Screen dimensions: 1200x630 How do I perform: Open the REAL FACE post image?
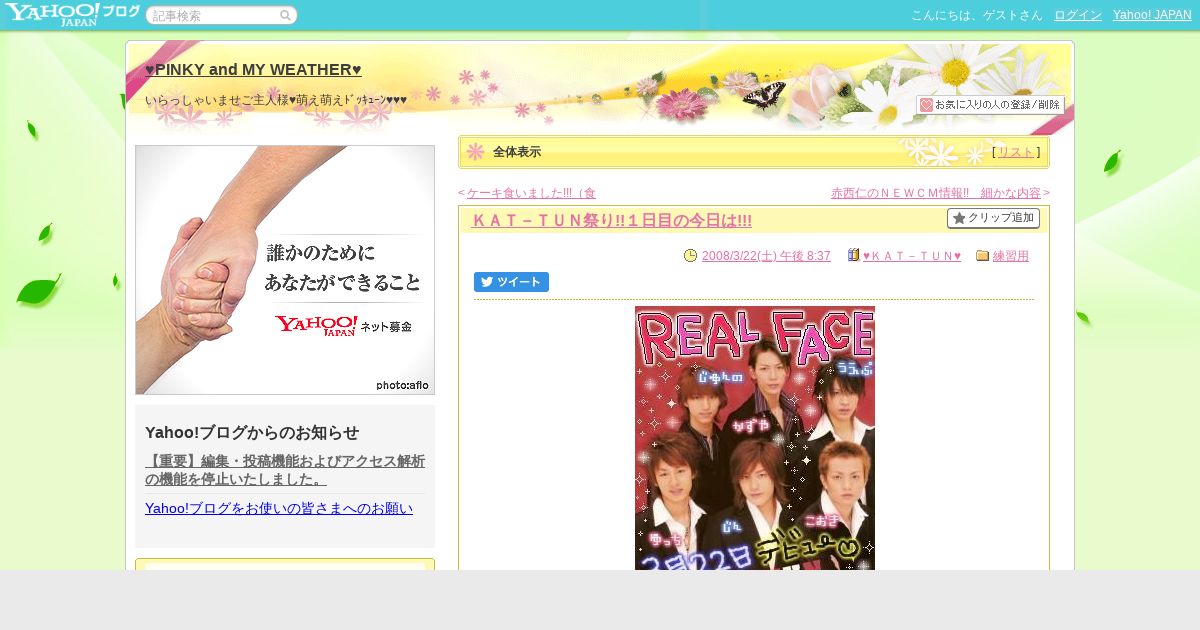pos(755,438)
